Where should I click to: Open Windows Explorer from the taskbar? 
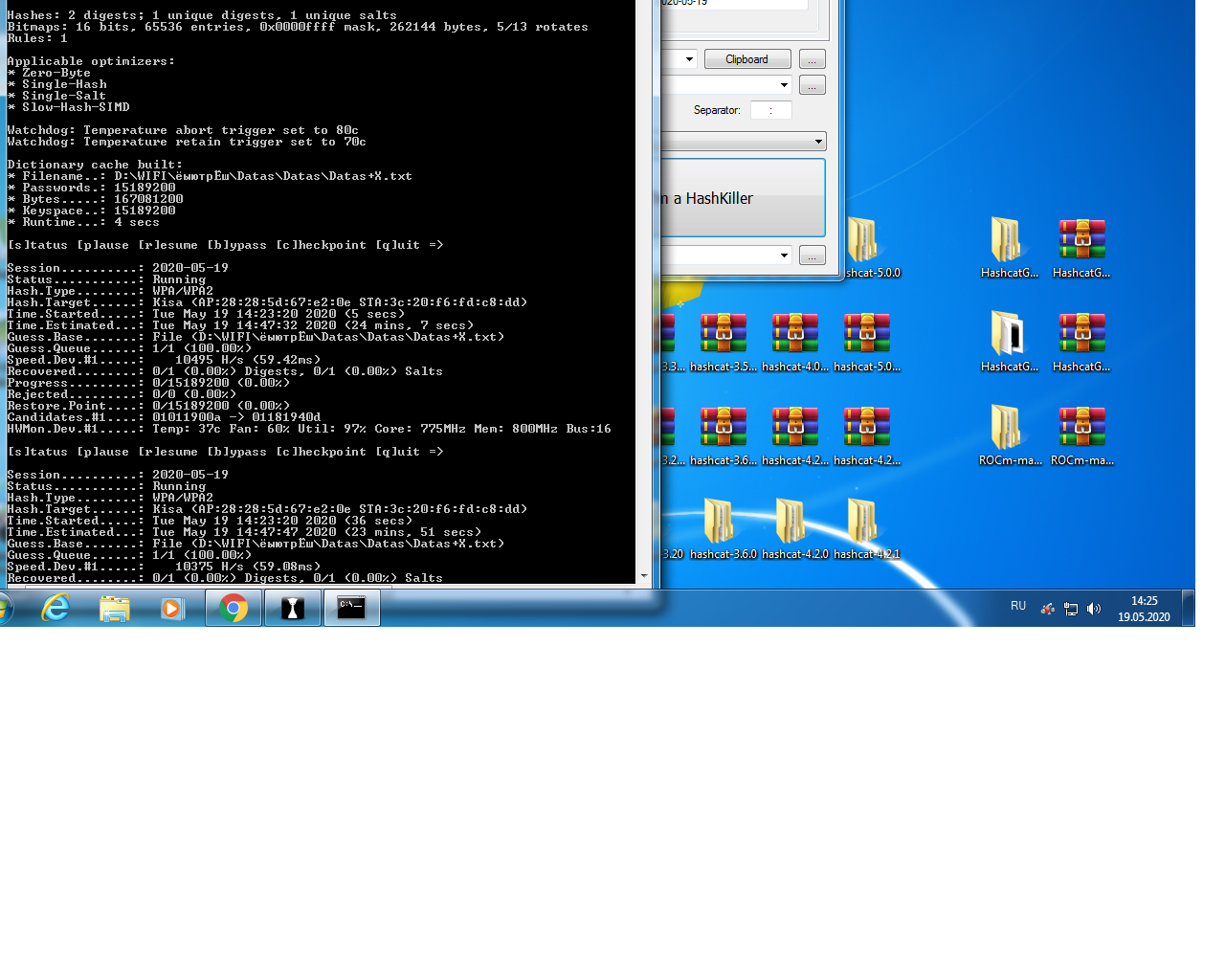pos(115,608)
